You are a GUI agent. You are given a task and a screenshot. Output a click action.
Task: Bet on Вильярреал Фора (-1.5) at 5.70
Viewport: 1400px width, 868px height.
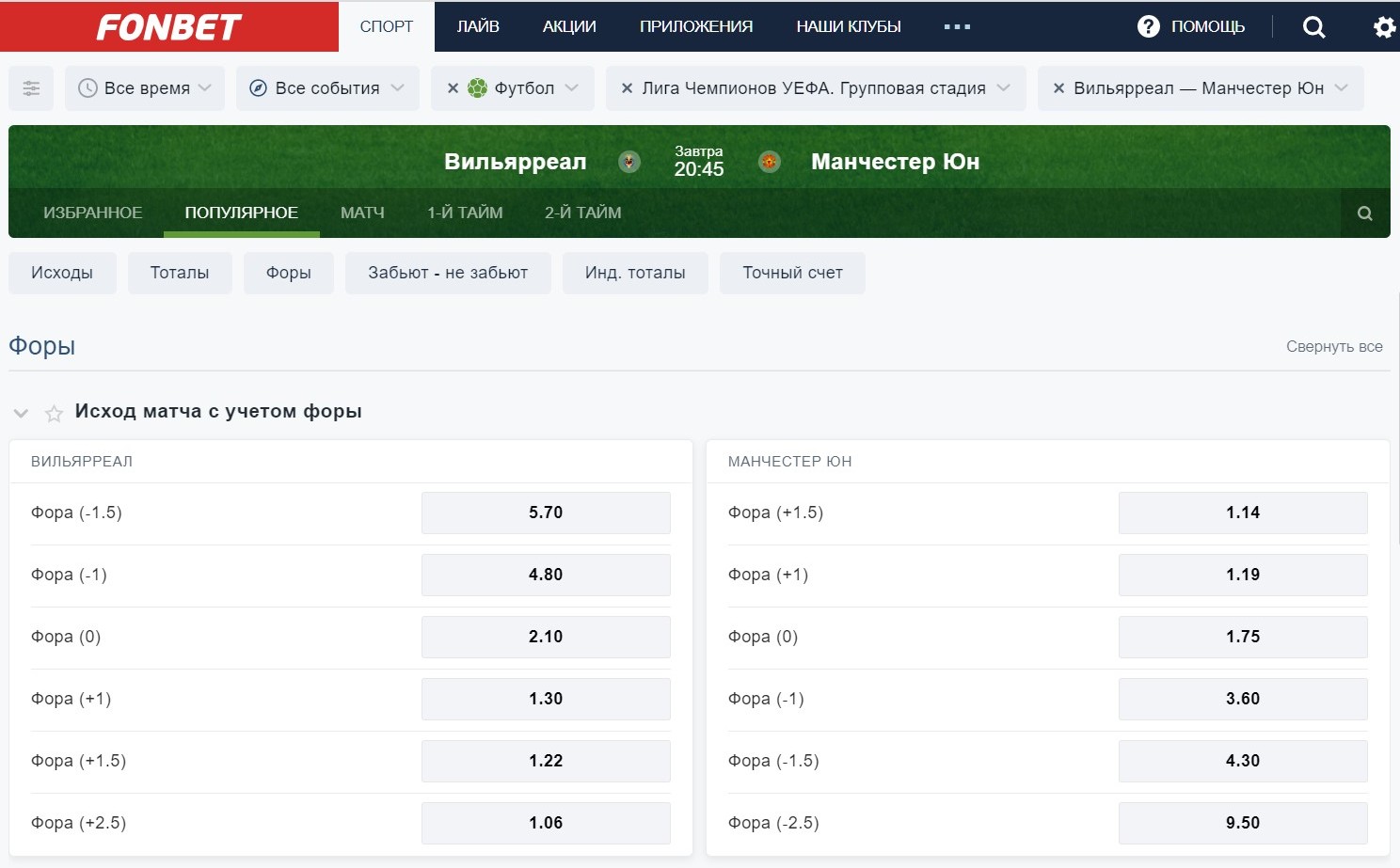(x=546, y=513)
